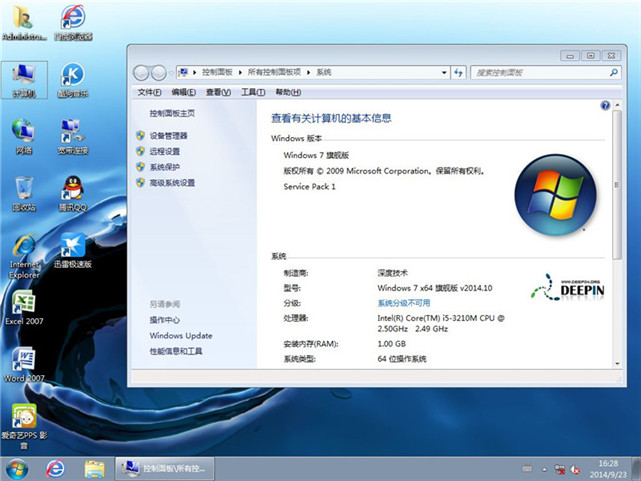Open 设备管理器 link
641x481 pixels.
click(168, 136)
